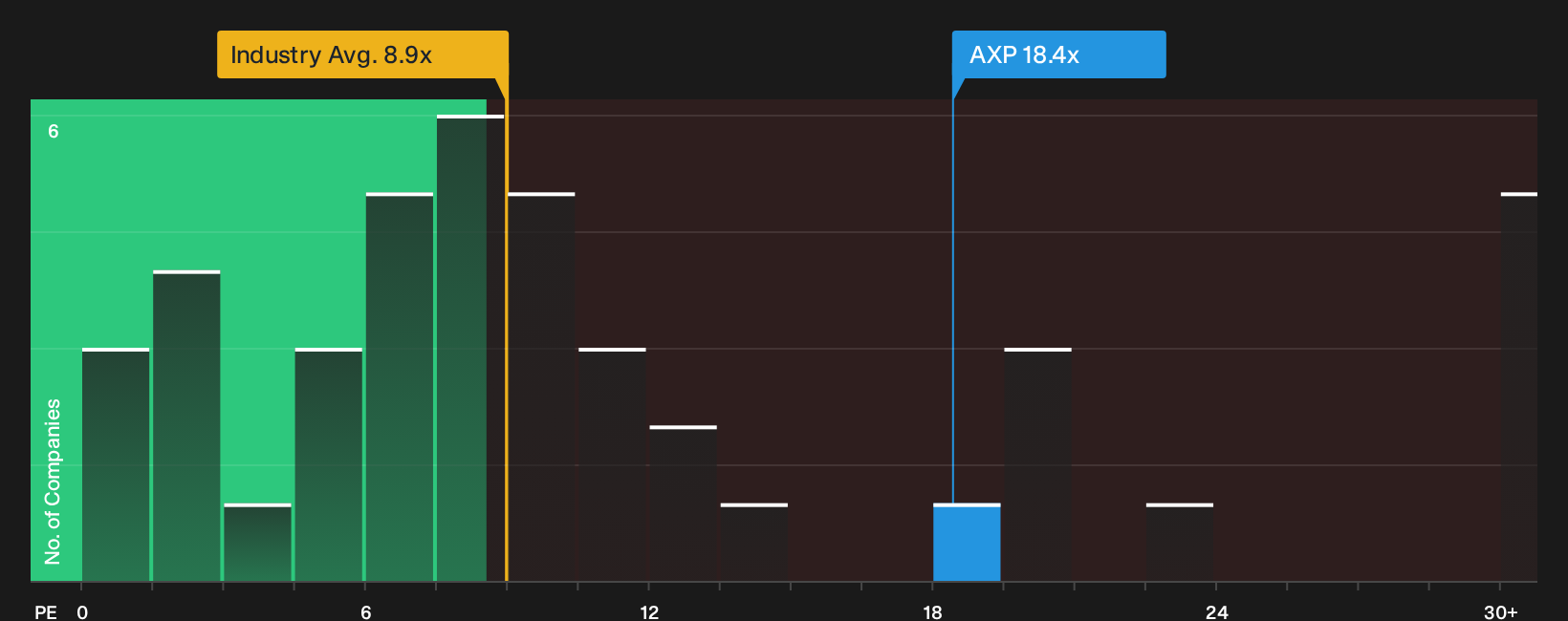1568x621 pixels.
Task: Click the '12' x-axis label
Action: tap(649, 611)
